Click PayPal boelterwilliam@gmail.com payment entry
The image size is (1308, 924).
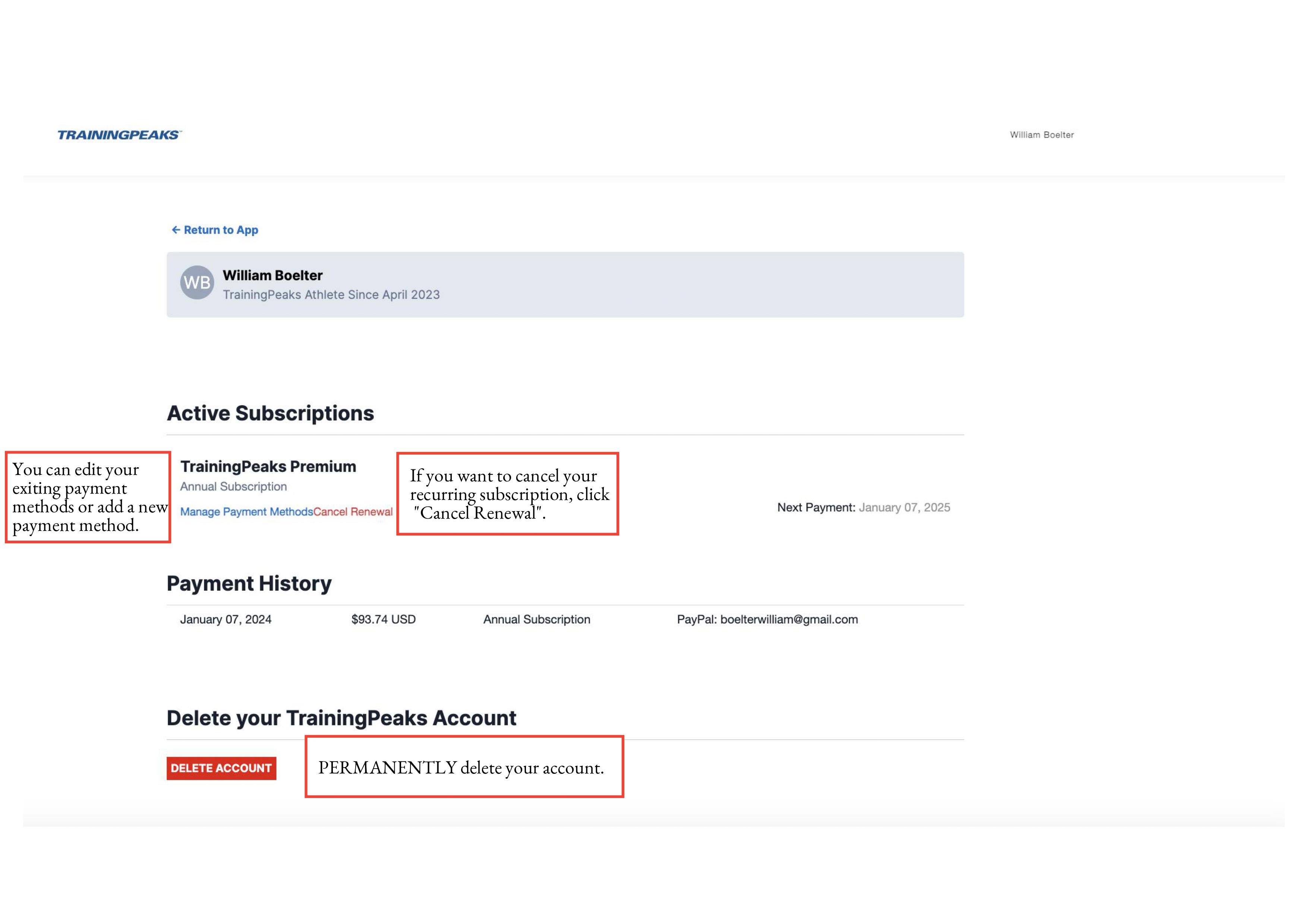click(x=768, y=620)
